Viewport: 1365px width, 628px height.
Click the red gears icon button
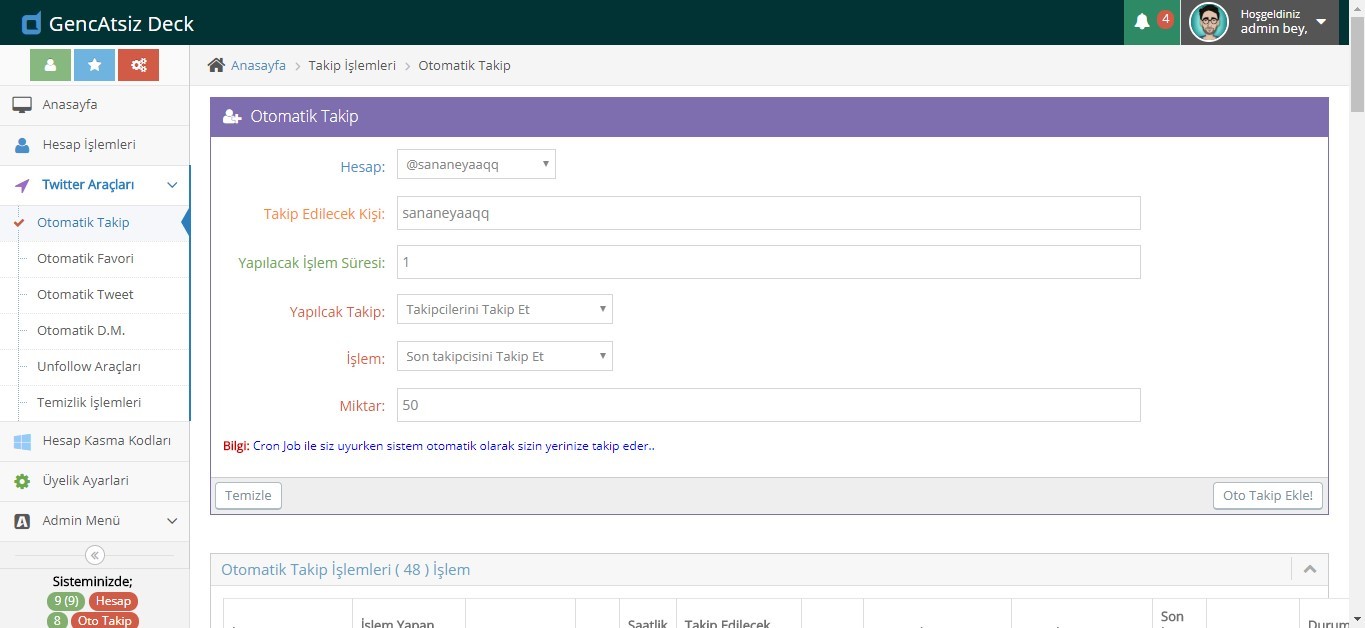[138, 65]
